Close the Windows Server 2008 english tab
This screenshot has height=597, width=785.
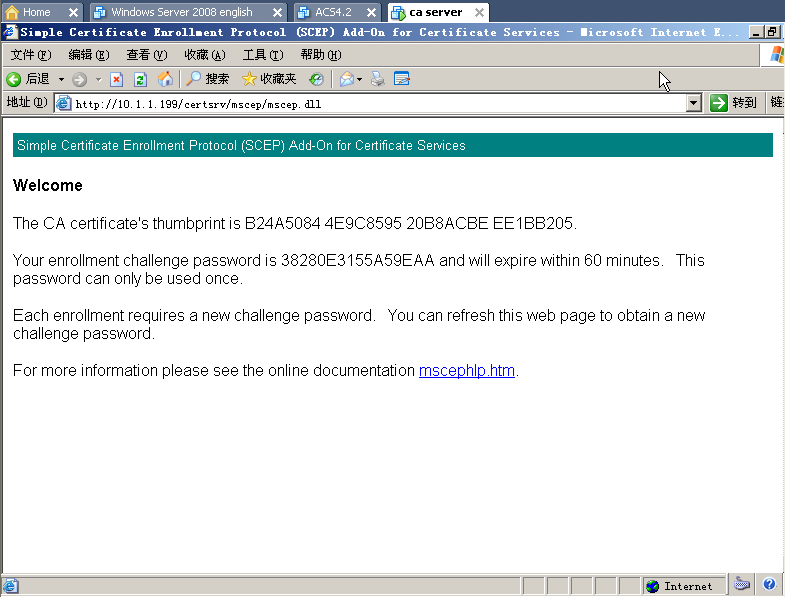pos(277,13)
